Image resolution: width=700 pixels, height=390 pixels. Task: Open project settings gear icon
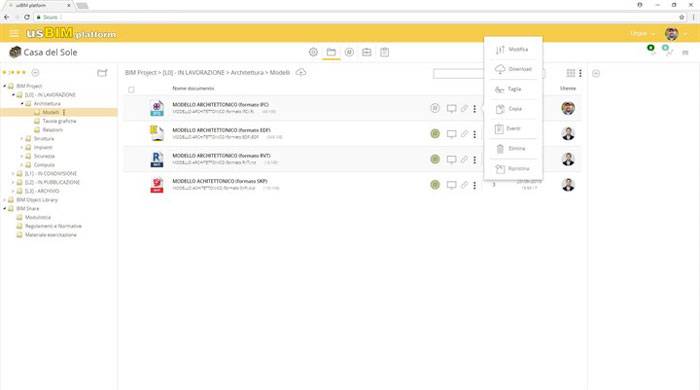pyautogui.click(x=313, y=52)
